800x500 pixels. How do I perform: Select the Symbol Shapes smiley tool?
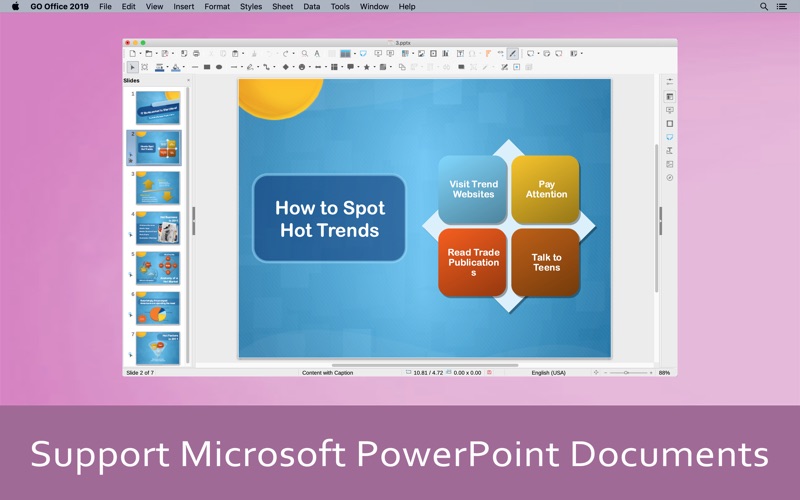[x=302, y=67]
